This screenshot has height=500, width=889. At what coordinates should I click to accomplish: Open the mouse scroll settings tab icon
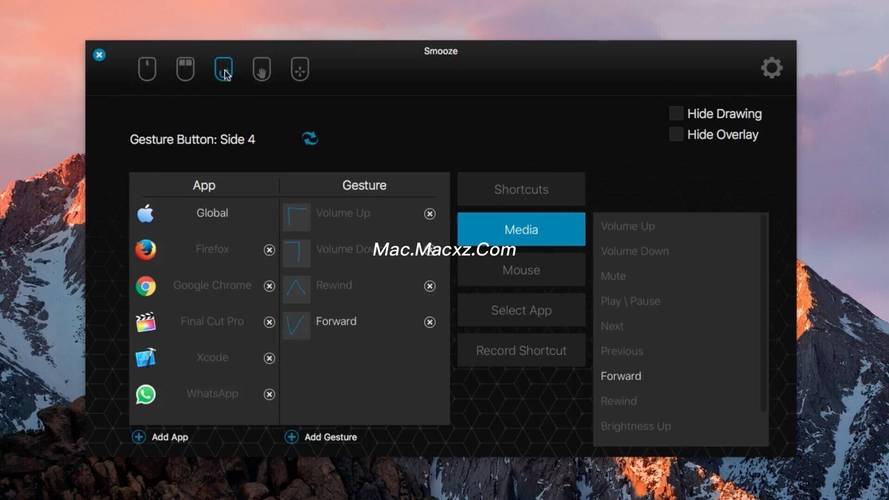(147, 69)
